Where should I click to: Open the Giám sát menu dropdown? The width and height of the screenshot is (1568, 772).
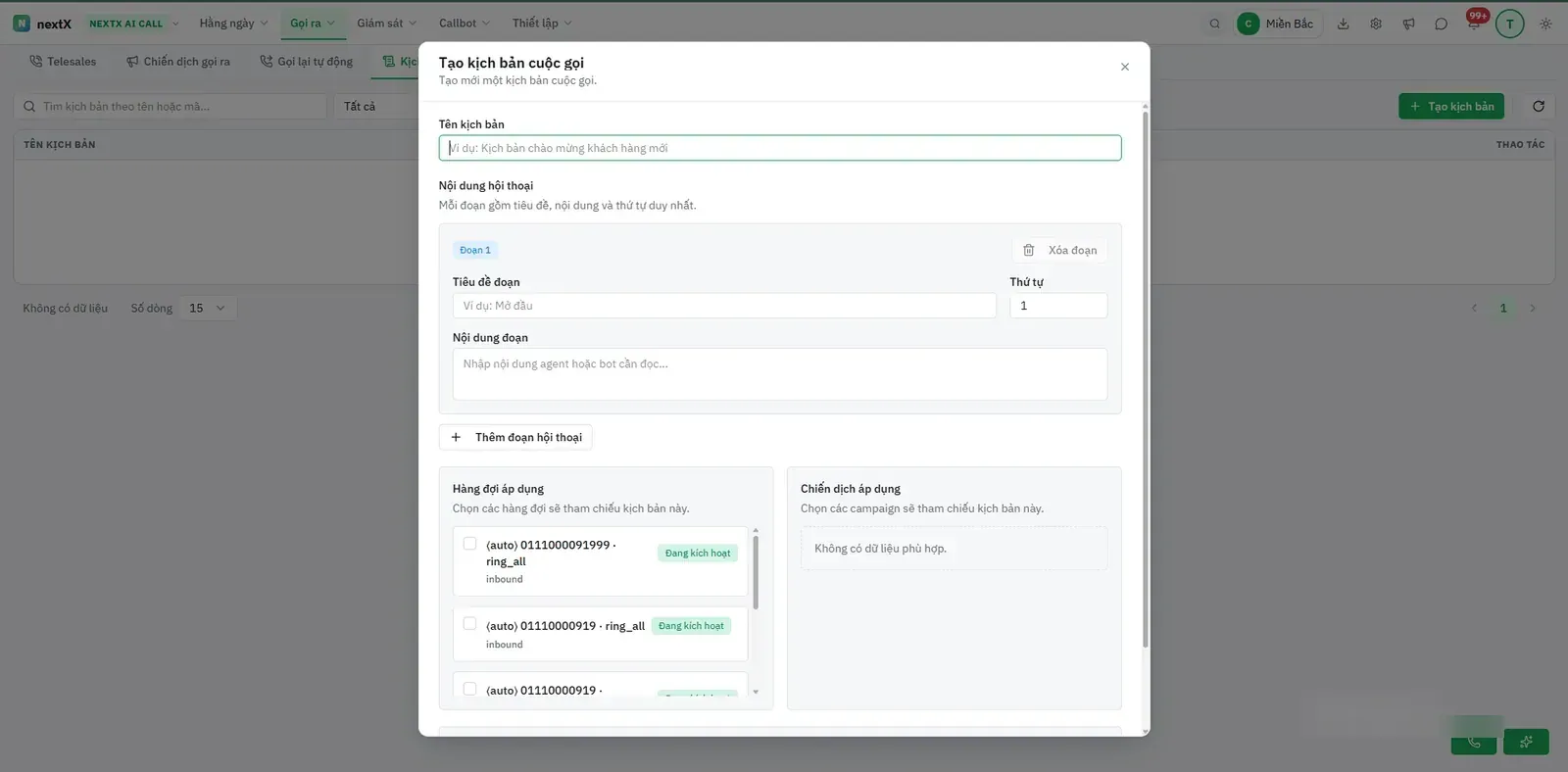tap(386, 24)
